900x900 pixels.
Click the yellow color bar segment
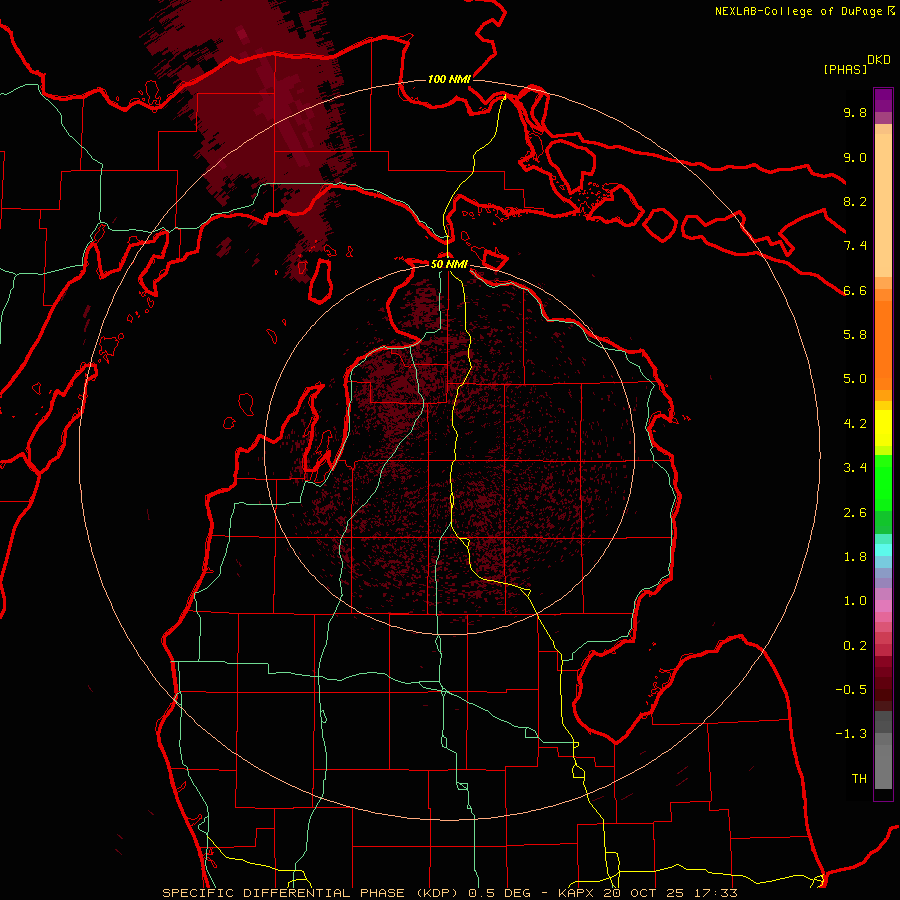pyautogui.click(x=883, y=428)
